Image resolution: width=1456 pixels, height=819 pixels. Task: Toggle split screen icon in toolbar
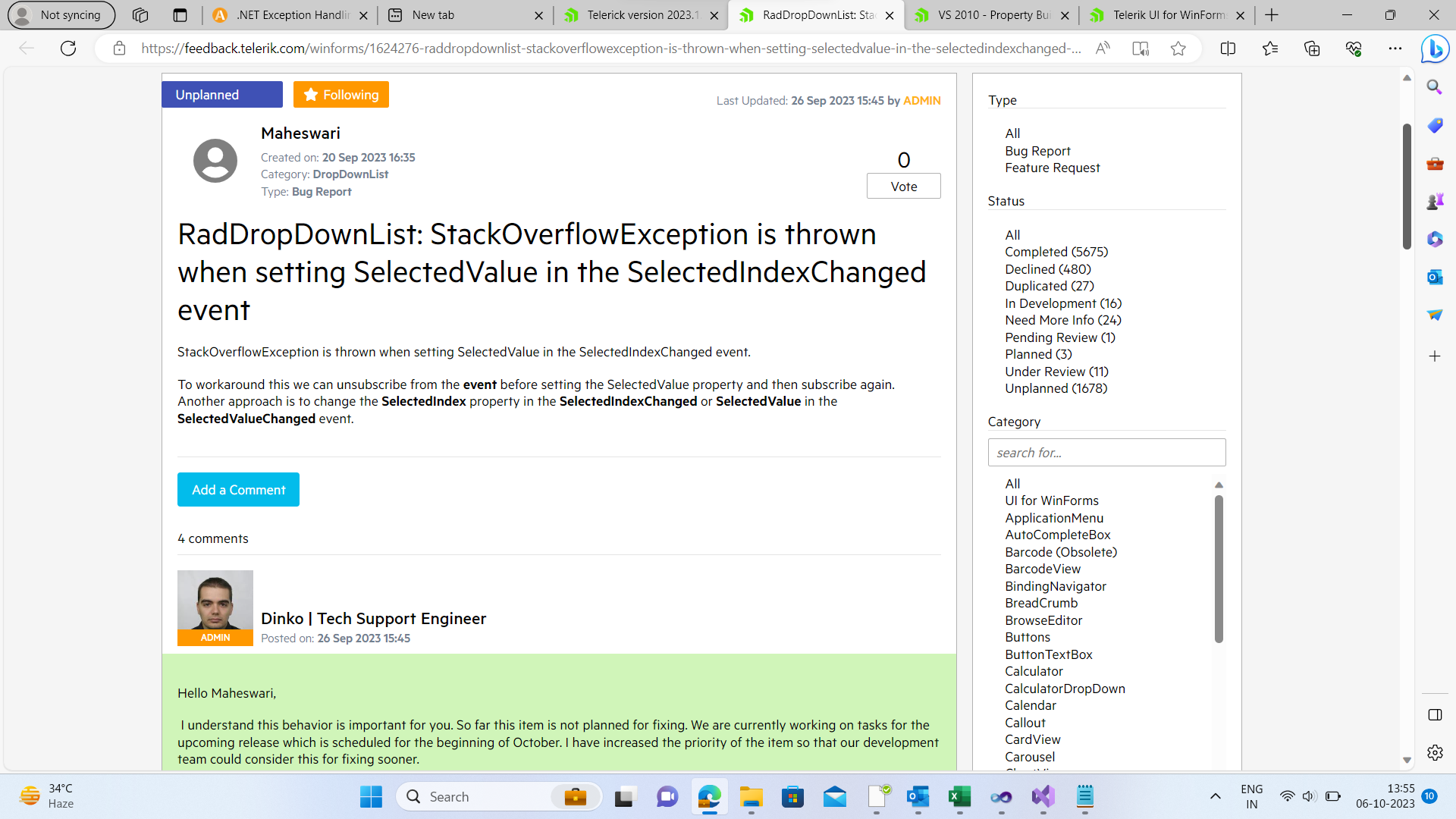pos(1228,49)
